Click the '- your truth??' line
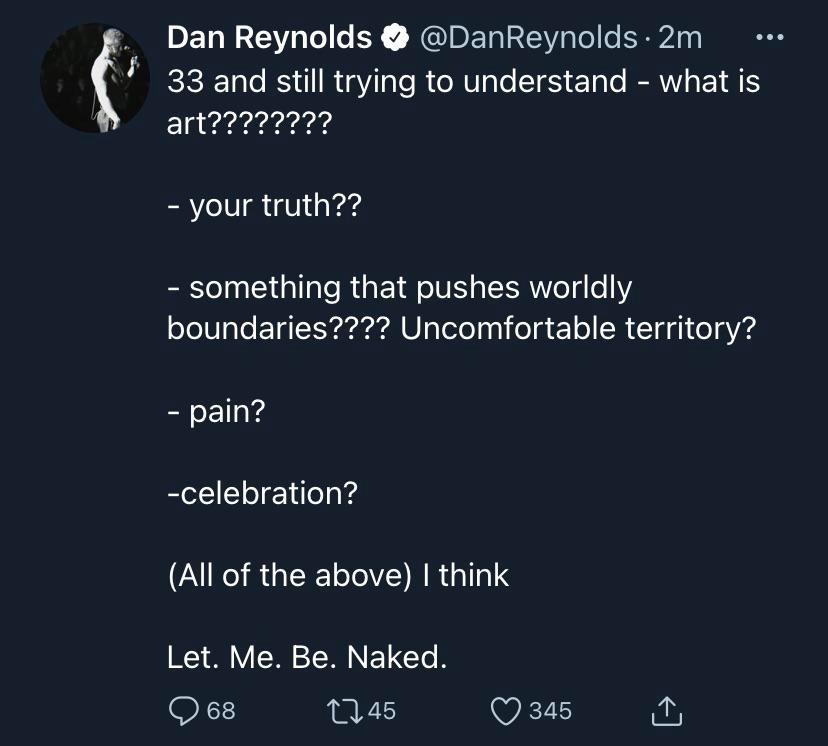This screenshot has height=746, width=828. coord(263,205)
